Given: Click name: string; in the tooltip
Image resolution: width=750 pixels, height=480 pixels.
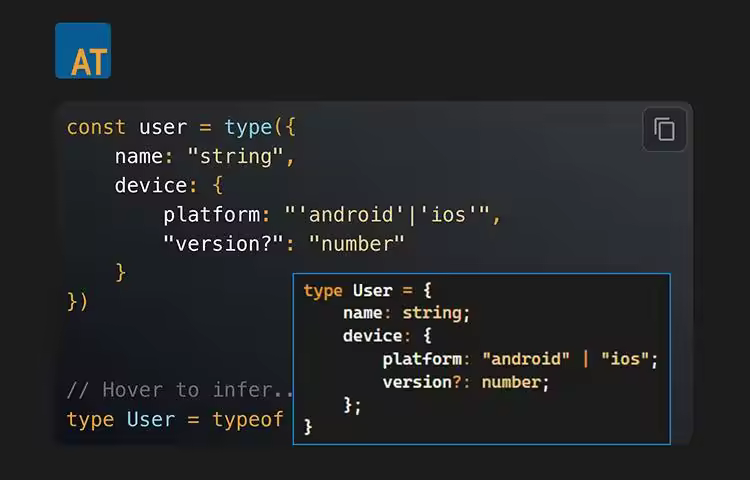Looking at the screenshot, I should pyautogui.click(x=406, y=313).
